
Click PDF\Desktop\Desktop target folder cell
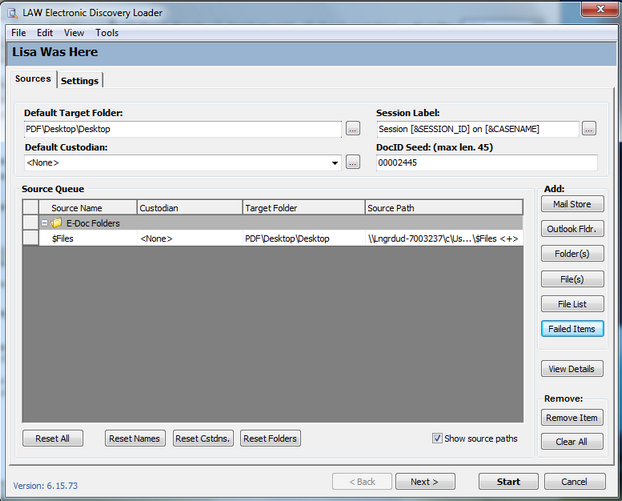(x=303, y=239)
